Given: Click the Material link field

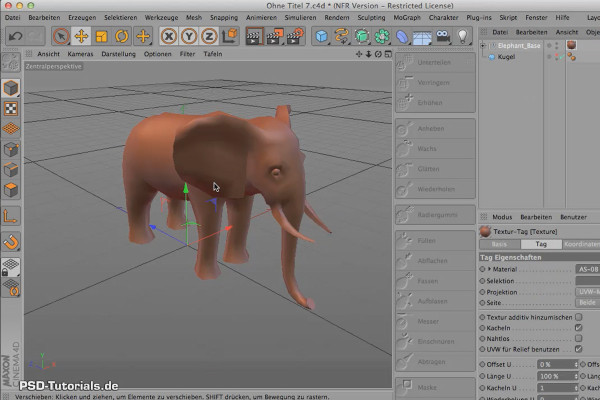Looking at the screenshot, I should point(588,269).
